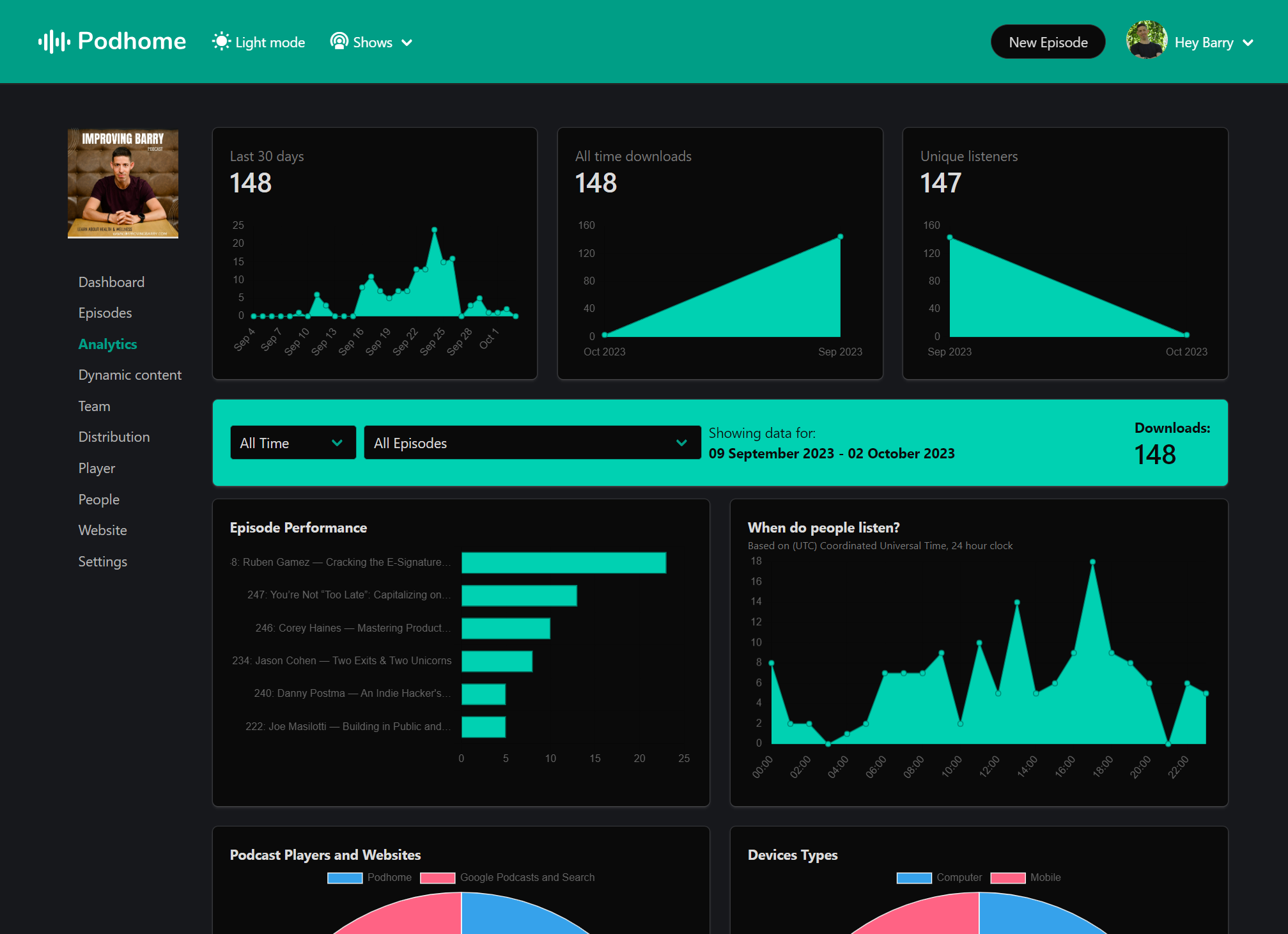Image resolution: width=1288 pixels, height=934 pixels.
Task: Open the All Episodes filter dropdown
Action: pyautogui.click(x=532, y=443)
